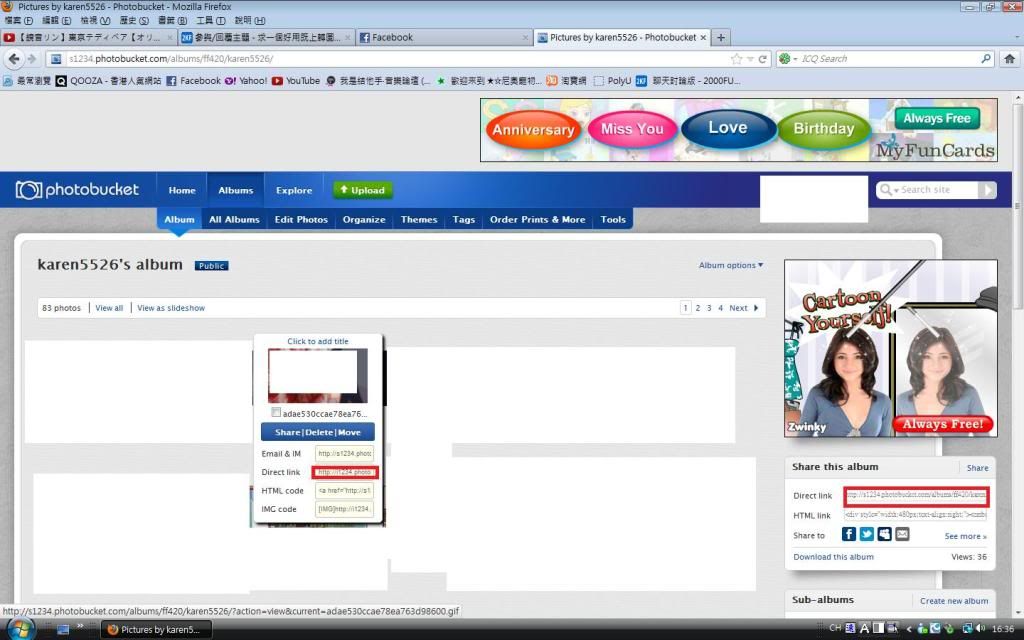Viewport: 1024px width, 640px height.
Task: Click Share | Delete | Move button
Action: [x=318, y=432]
